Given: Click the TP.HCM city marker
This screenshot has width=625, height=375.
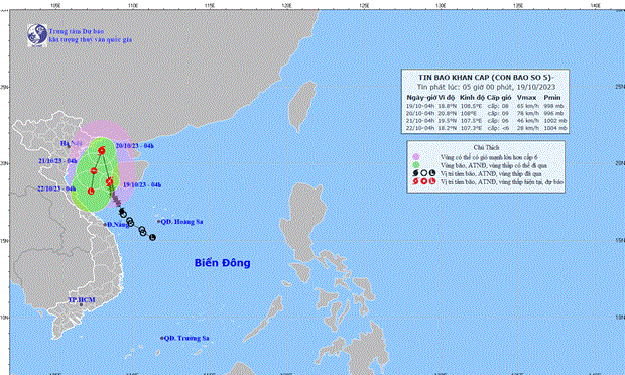Looking at the screenshot, I should (x=82, y=304).
